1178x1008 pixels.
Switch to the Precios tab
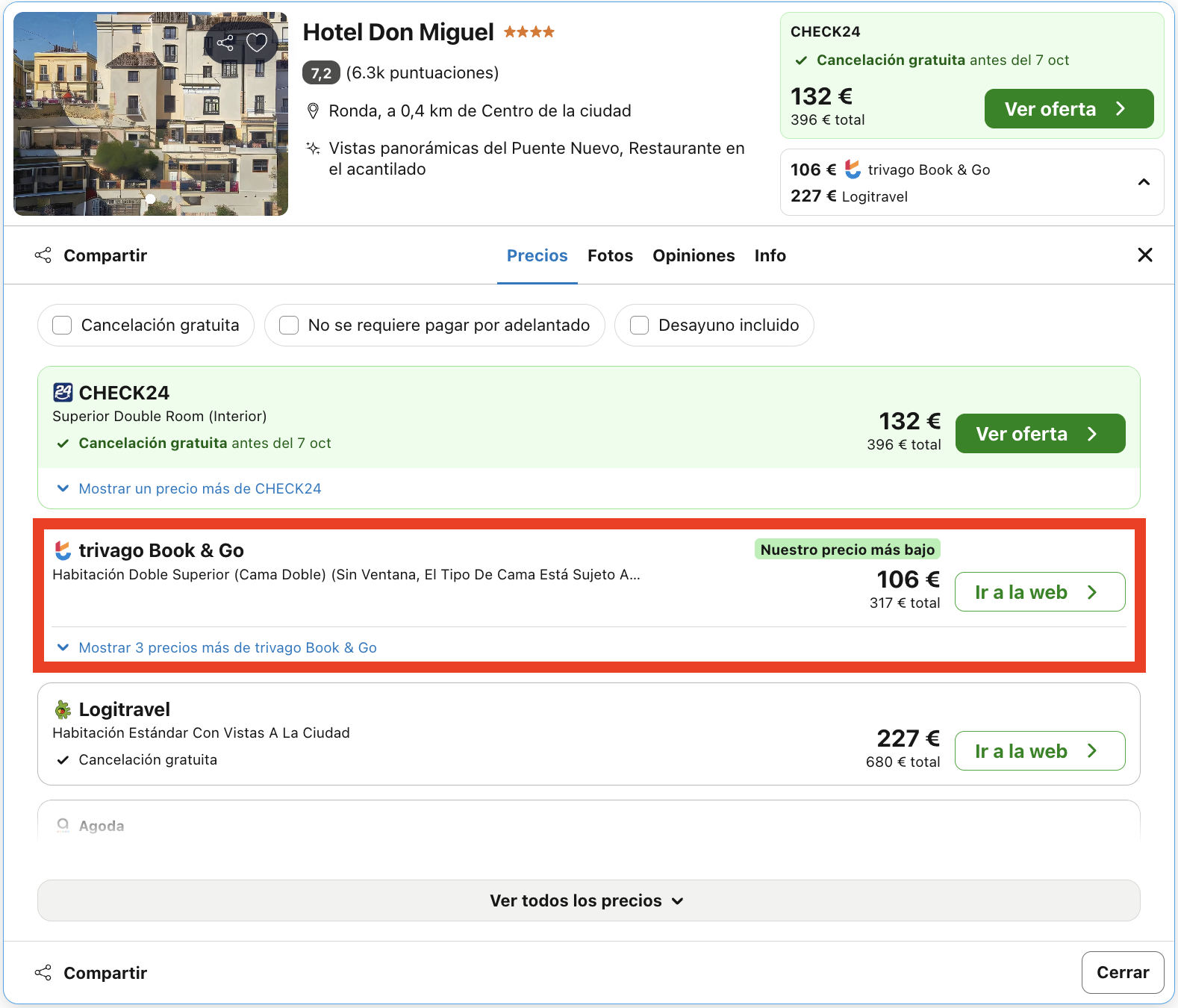537,255
